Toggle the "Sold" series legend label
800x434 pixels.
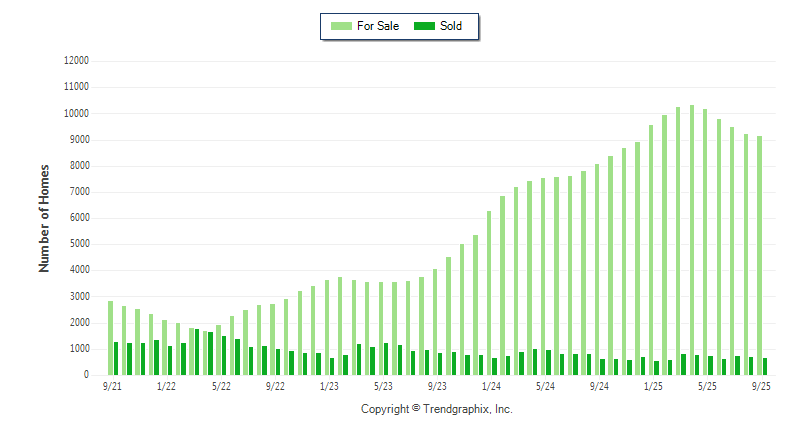tap(451, 26)
